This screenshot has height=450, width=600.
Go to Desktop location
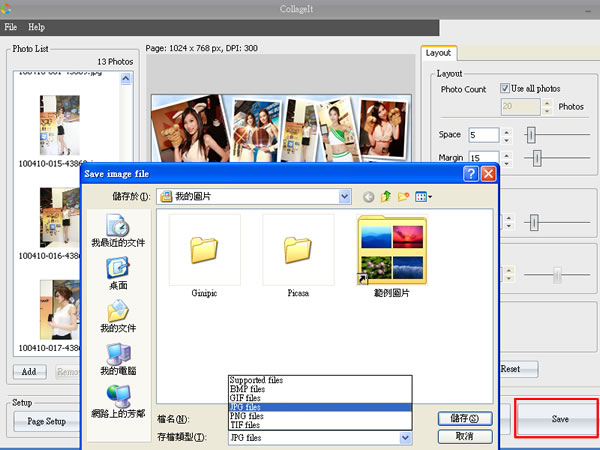(118, 274)
